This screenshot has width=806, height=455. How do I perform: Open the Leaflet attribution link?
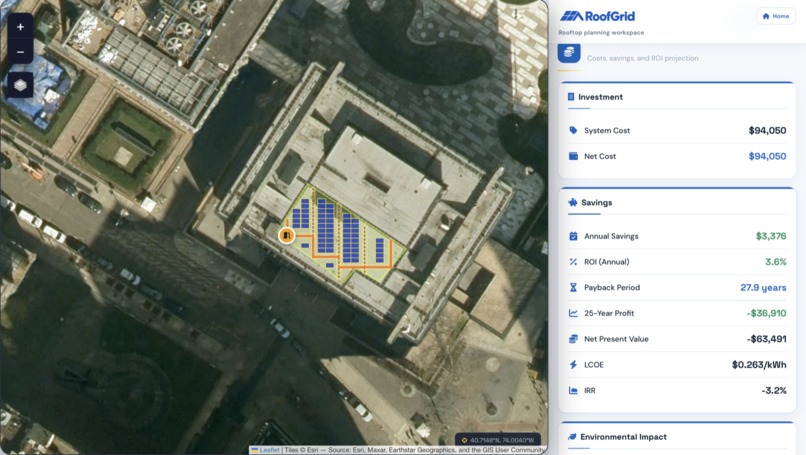point(269,450)
